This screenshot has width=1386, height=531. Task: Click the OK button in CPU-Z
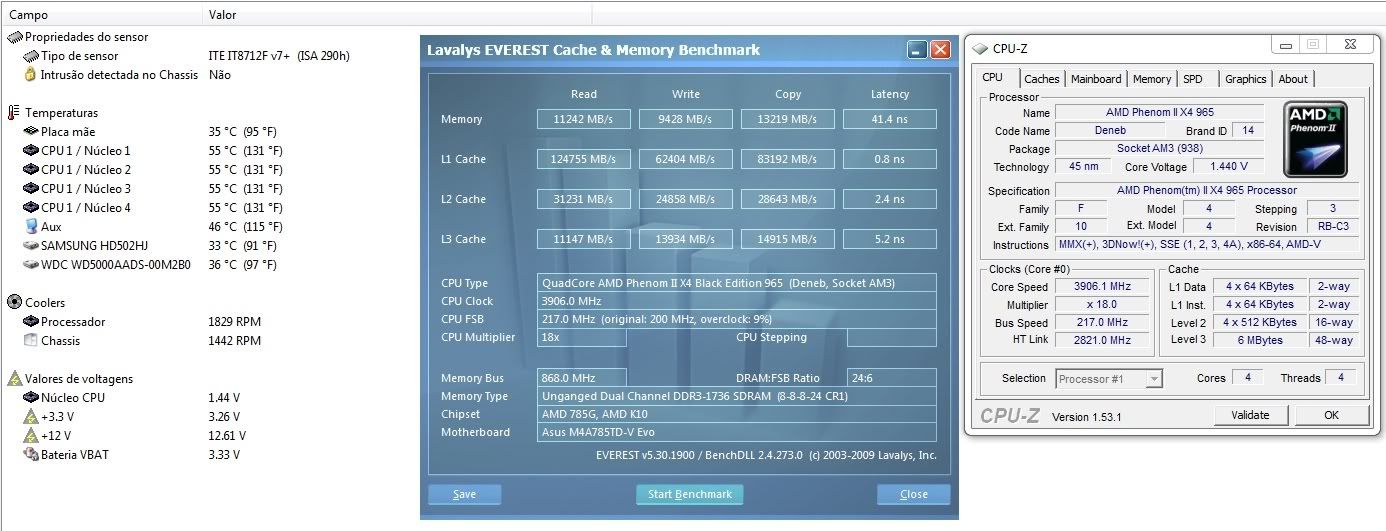point(1331,415)
